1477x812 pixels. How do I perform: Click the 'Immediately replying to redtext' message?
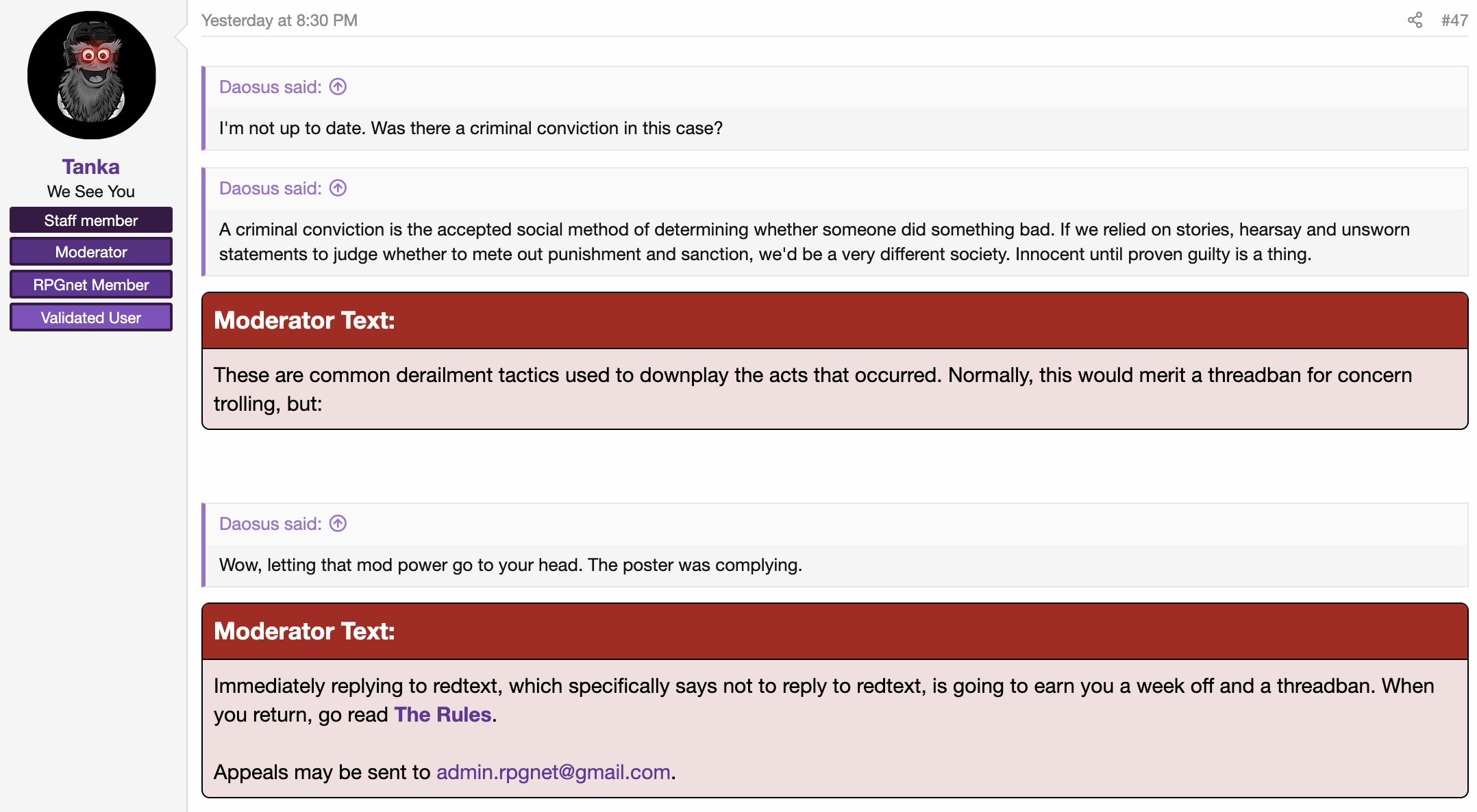(x=823, y=700)
